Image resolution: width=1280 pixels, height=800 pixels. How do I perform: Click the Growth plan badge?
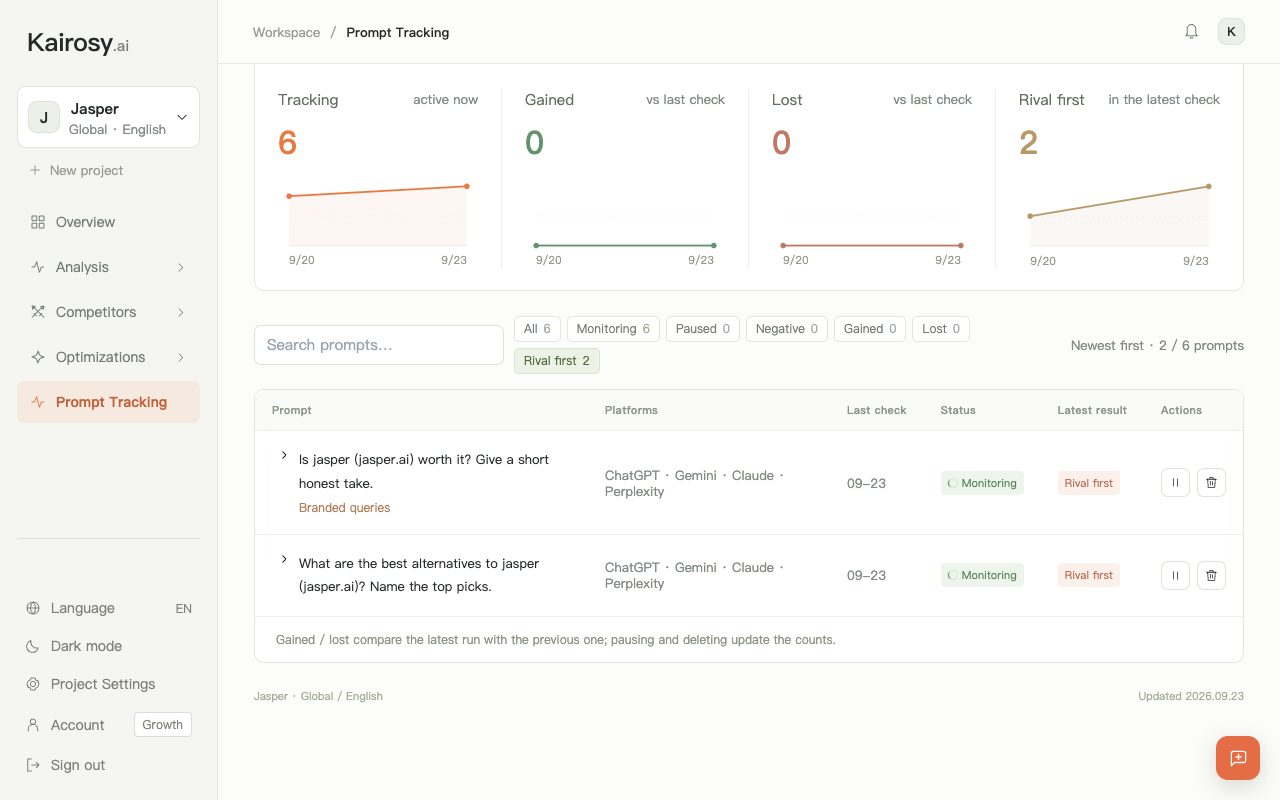point(163,725)
